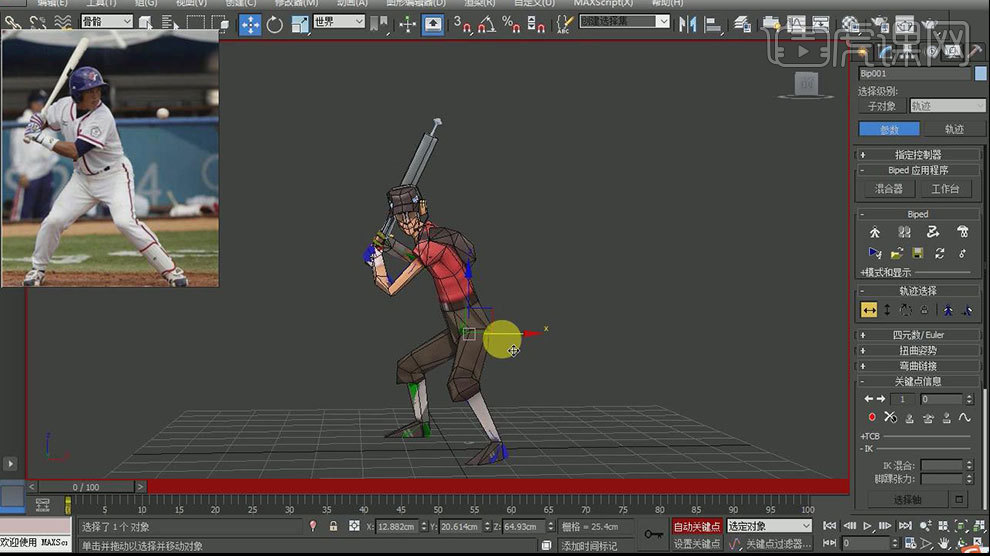This screenshot has width=990, height=556.
Task: Toggle the Spinner Snap icon
Action: click(536, 24)
